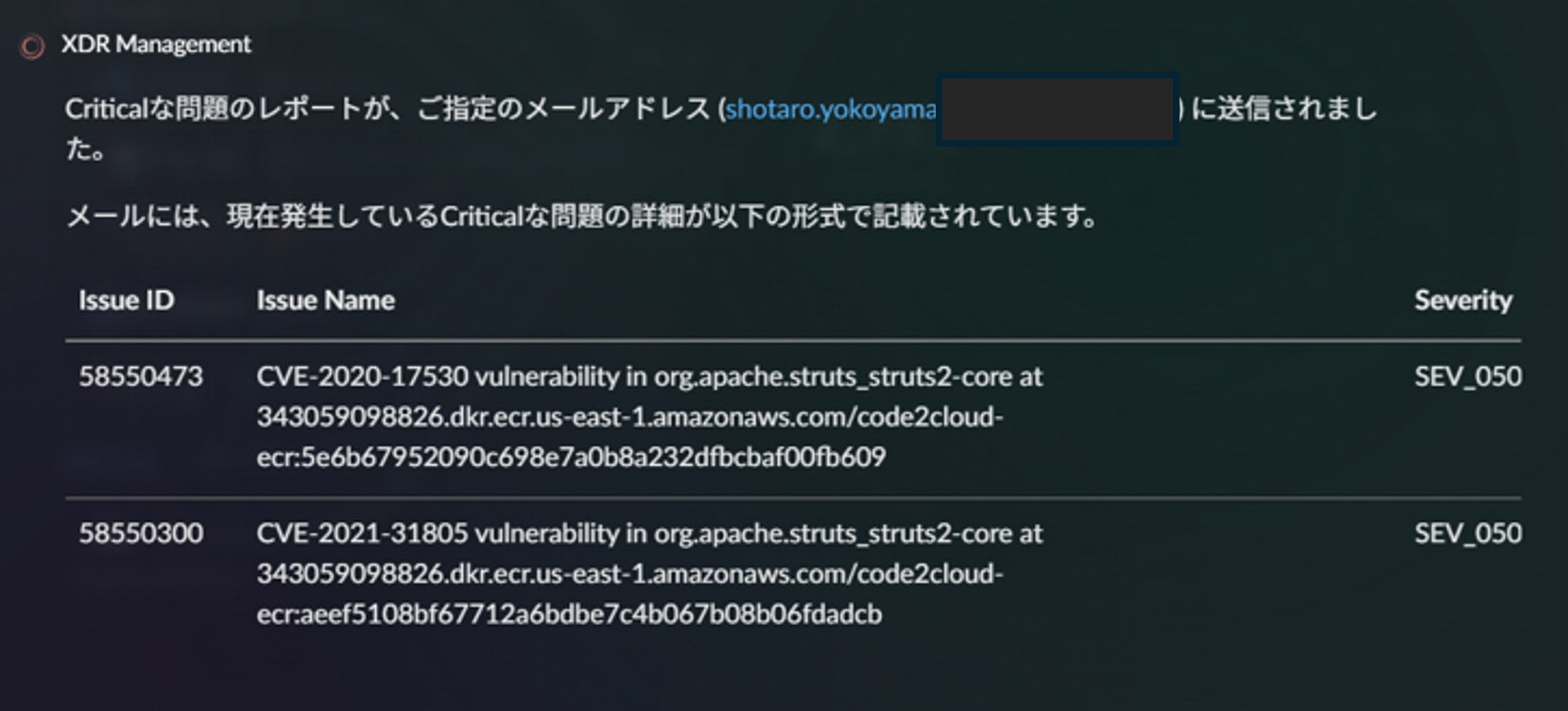Screen dimensions: 1568x711
Task: Open the shotaro.yokoyama email address link
Action: 830,110
